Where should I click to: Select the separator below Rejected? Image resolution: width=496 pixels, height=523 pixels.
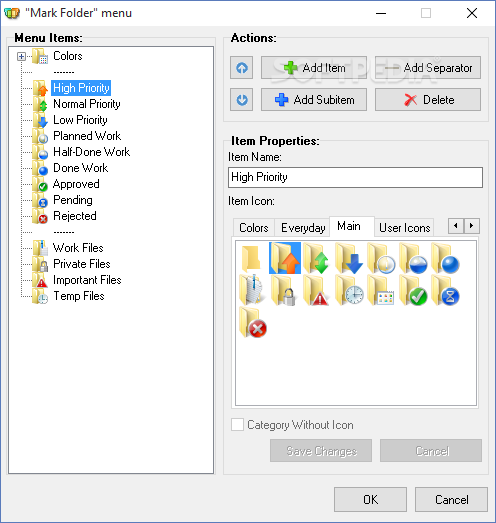coord(64,232)
